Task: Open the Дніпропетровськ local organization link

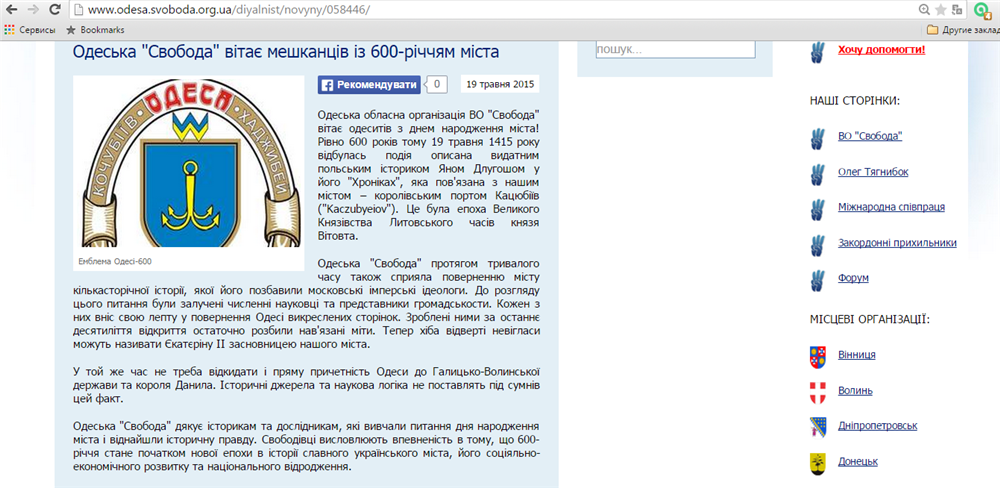Action: (878, 425)
